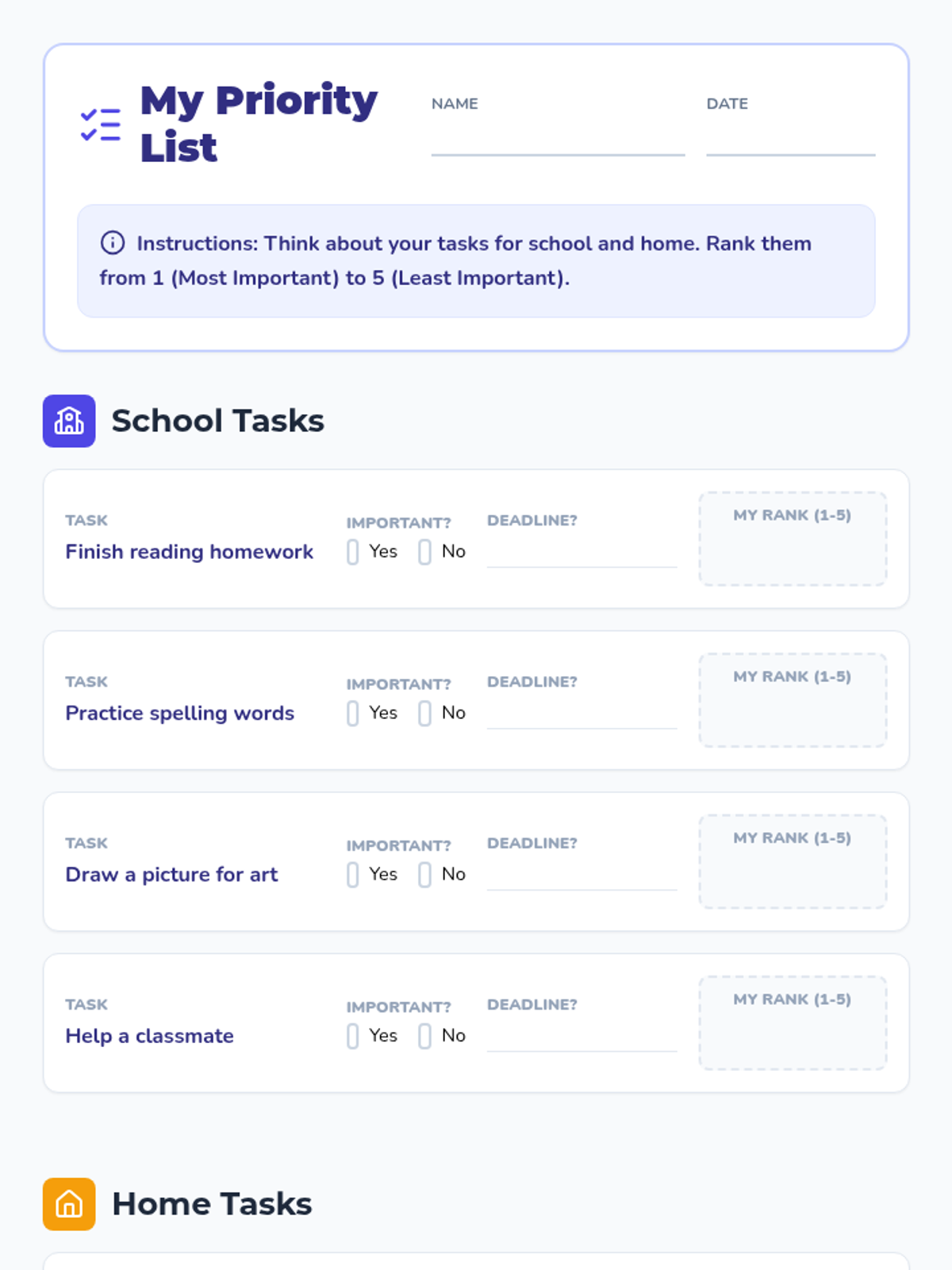
Task: Click deadline field for Help a classmate
Action: point(582,1037)
